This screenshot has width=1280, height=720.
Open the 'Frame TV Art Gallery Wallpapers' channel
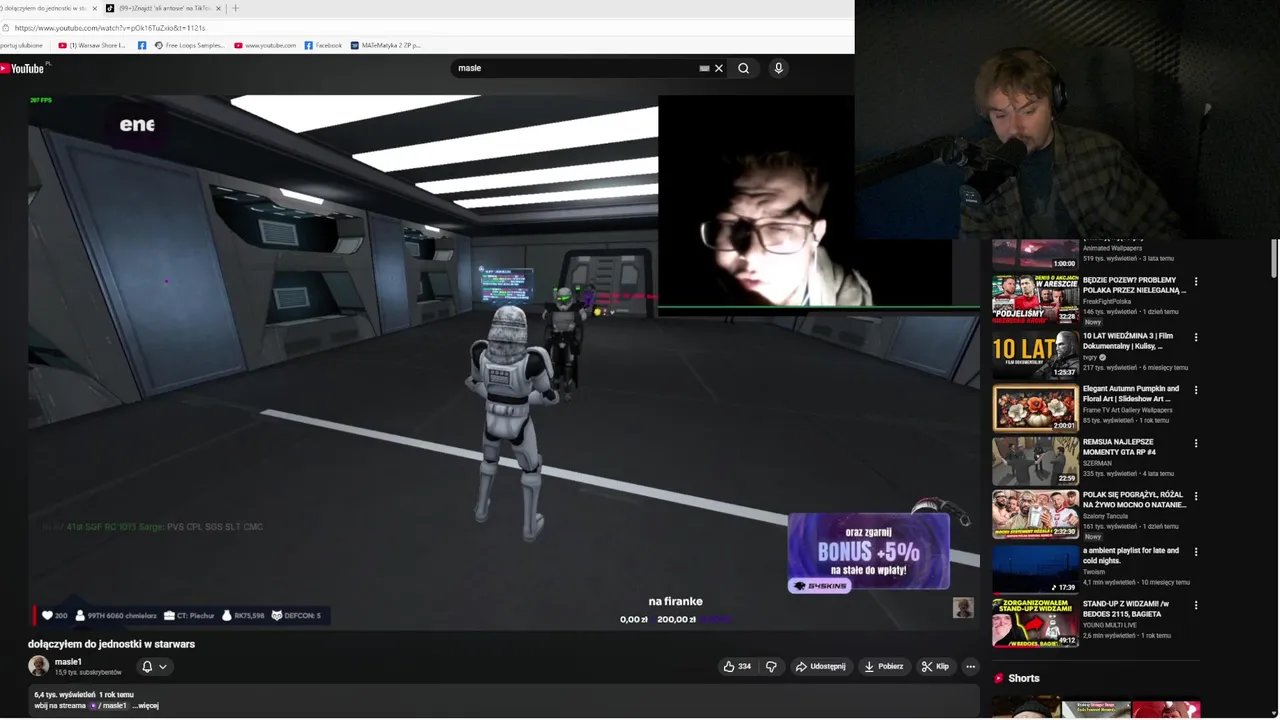point(1128,410)
